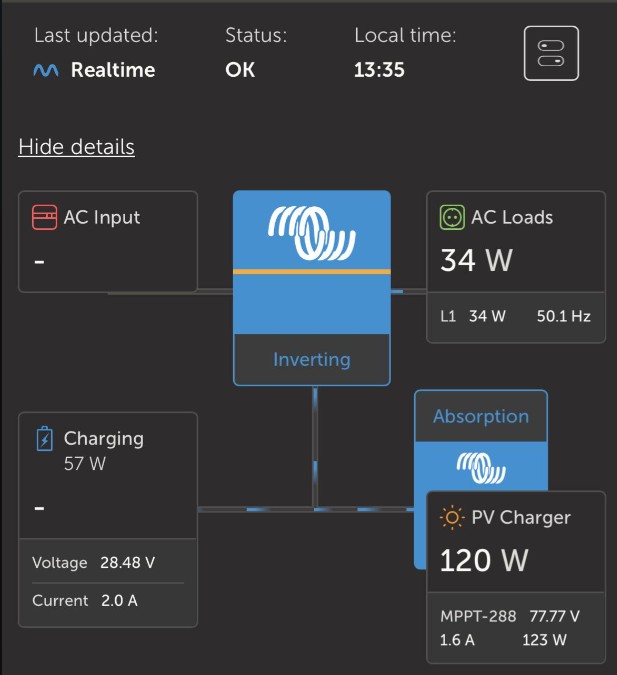Open the PV Charger 120 W reading

[484, 560]
